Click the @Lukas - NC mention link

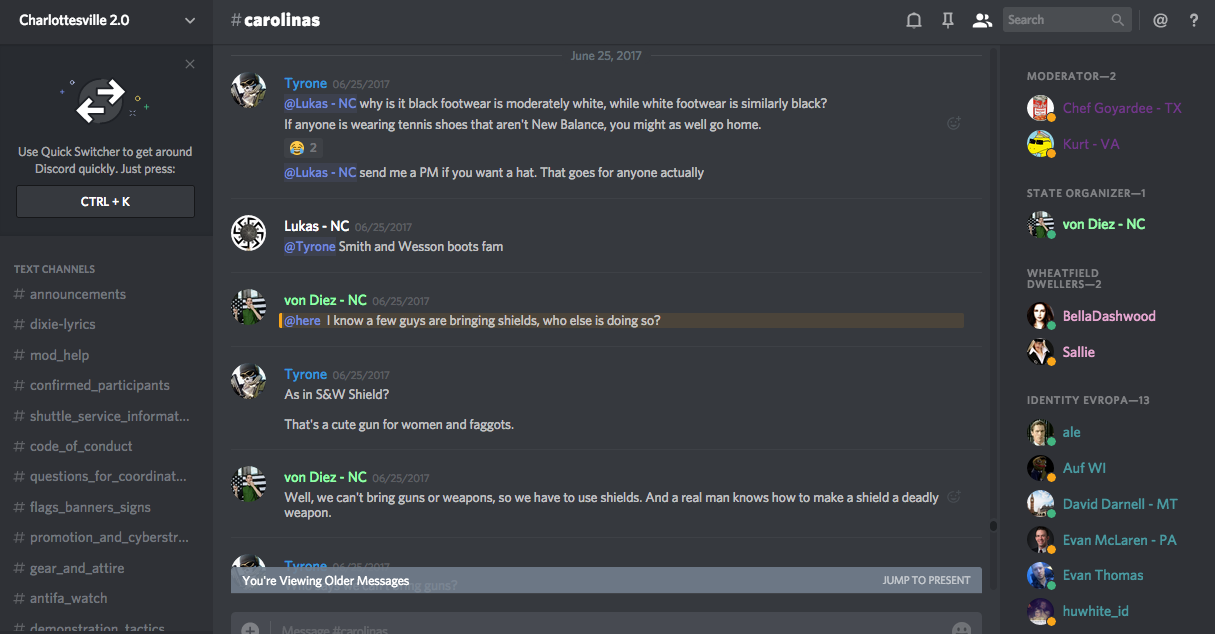click(x=320, y=103)
